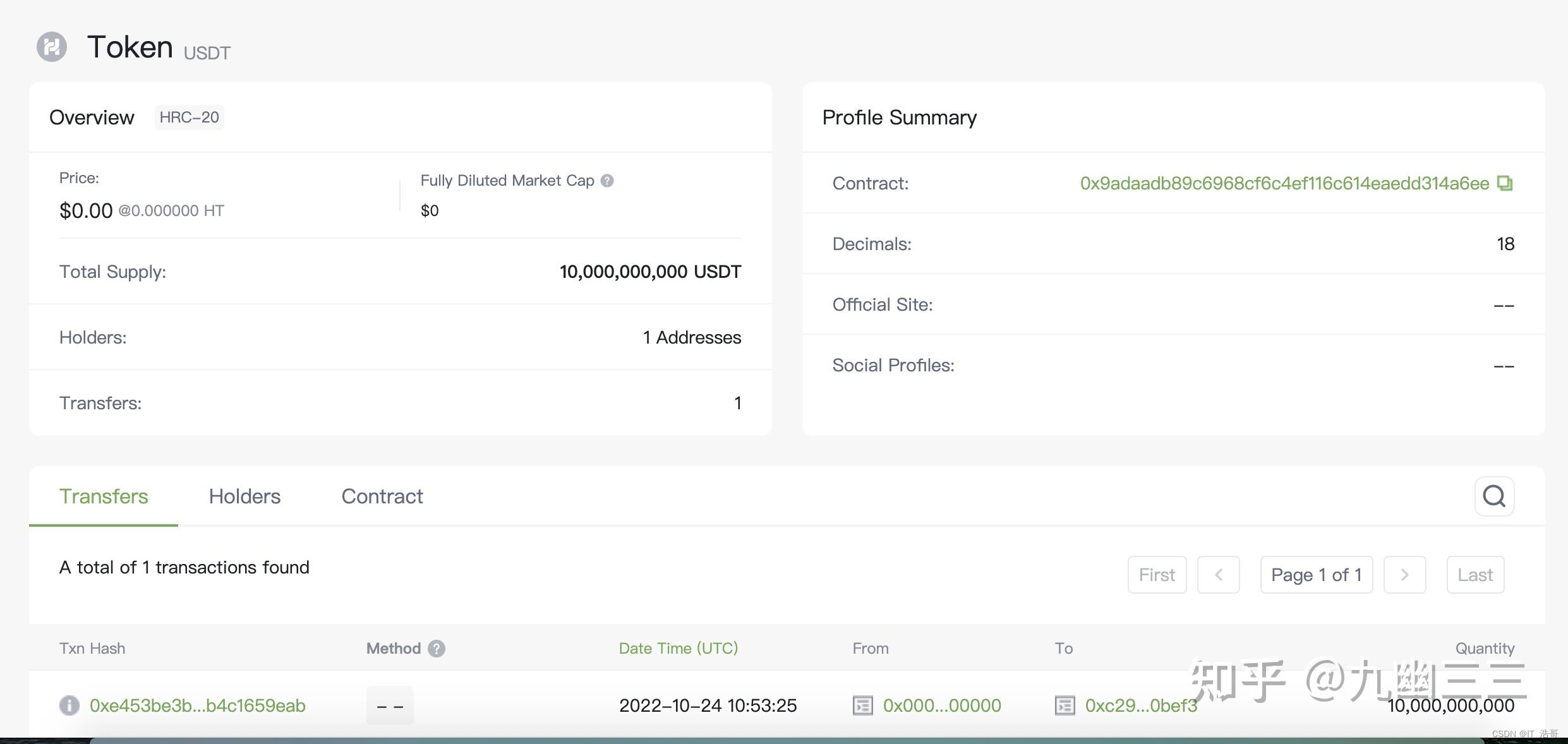
Task: Click the contract icon beside From address
Action: click(862, 705)
